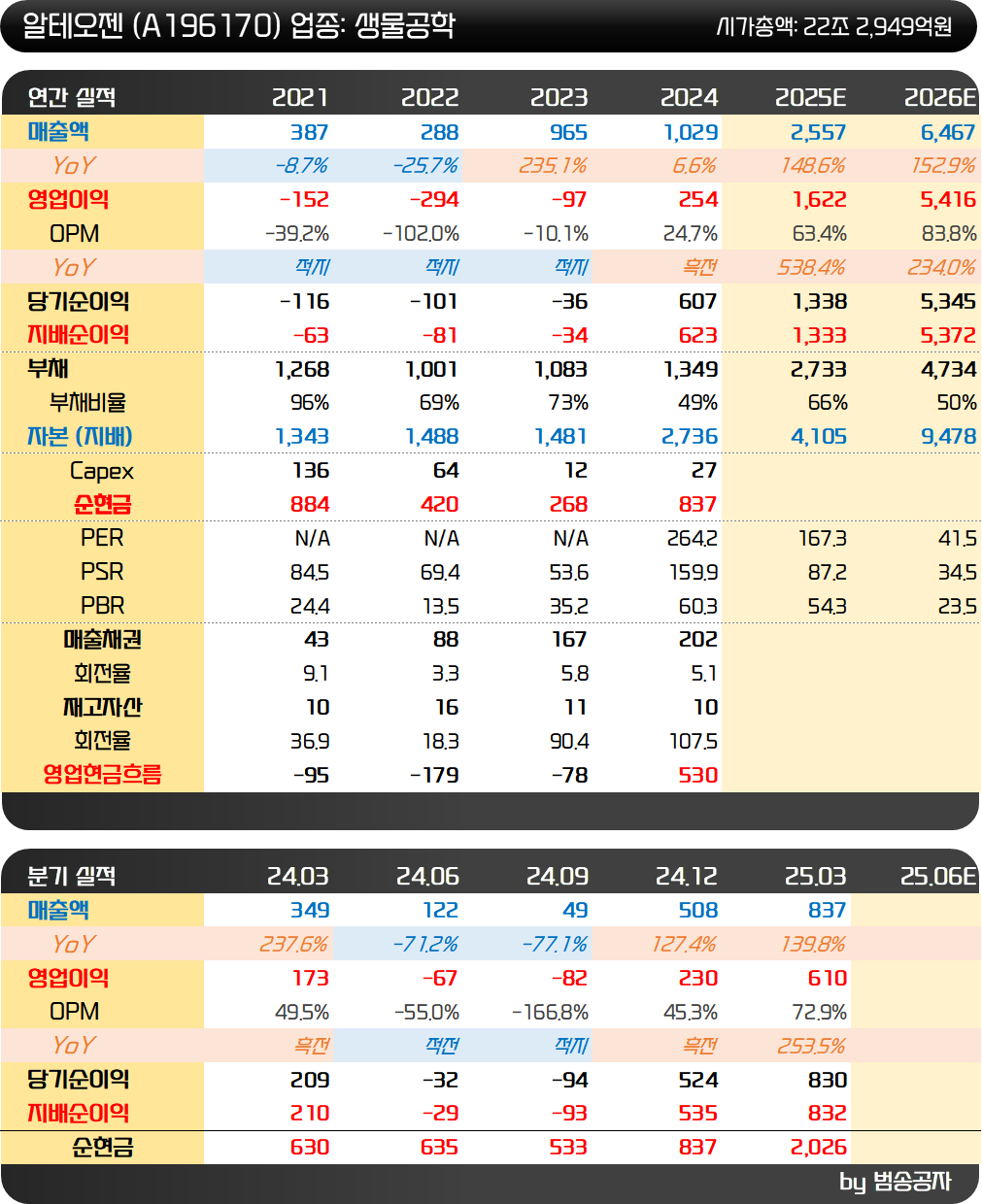Select the 시가총액 22조 2,949억원 label
The height and width of the screenshot is (1204, 982).
pyautogui.click(x=834, y=26)
